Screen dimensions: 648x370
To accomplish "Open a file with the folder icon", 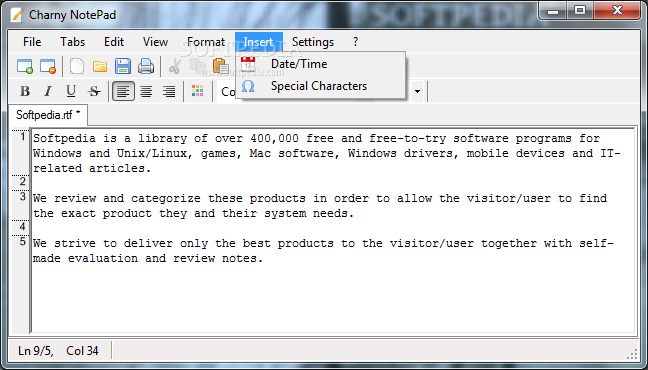I will tap(100, 66).
